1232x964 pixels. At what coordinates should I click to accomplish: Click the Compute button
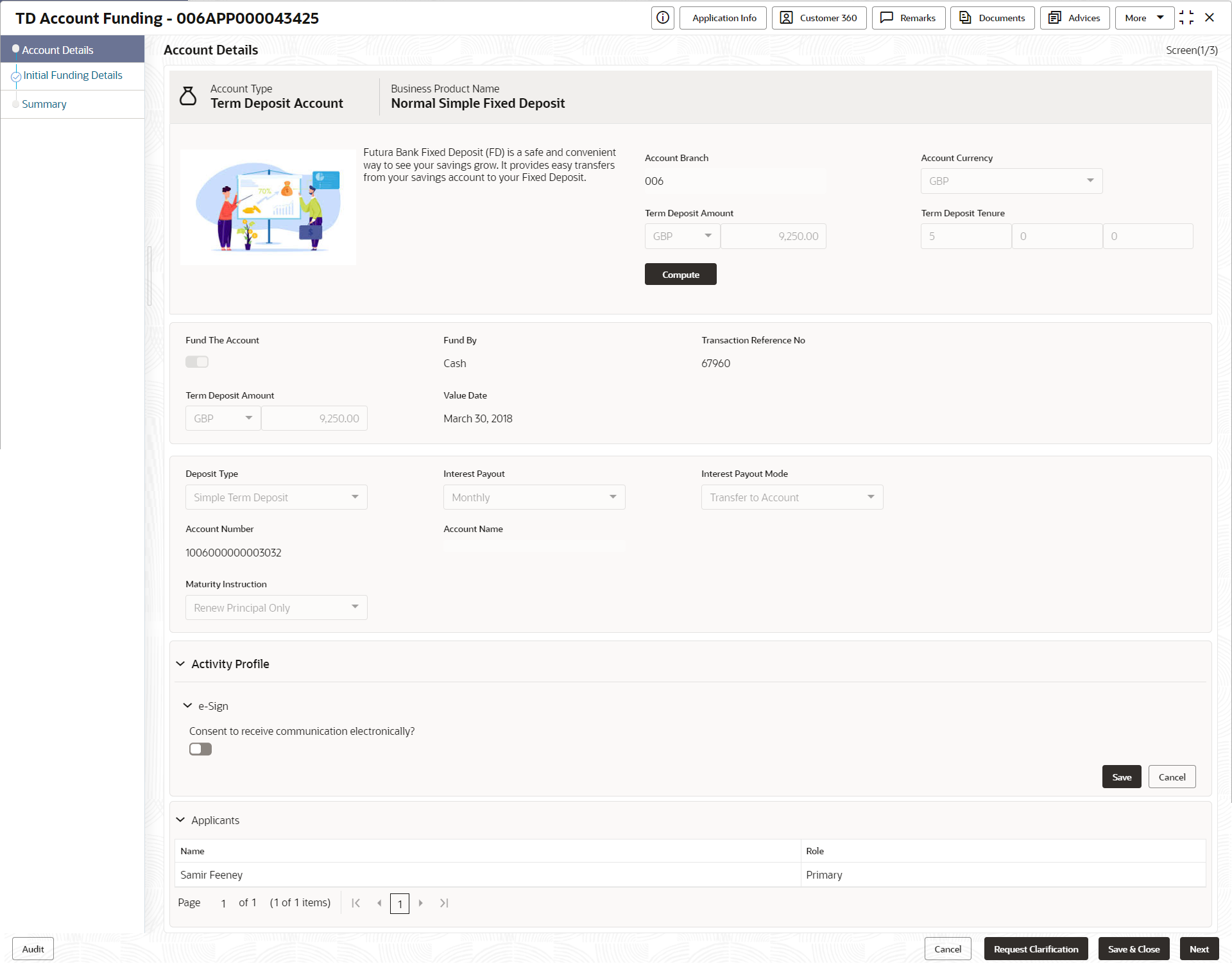(x=680, y=275)
